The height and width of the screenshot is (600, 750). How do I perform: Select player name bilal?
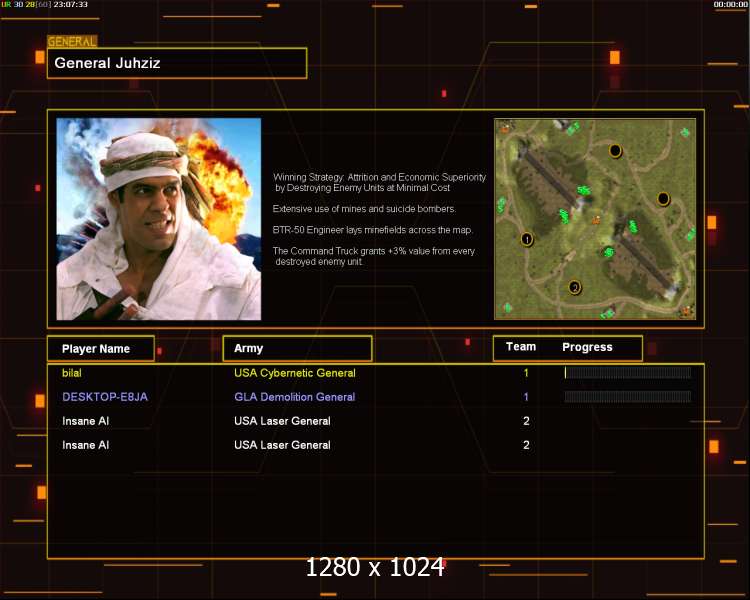(72, 373)
